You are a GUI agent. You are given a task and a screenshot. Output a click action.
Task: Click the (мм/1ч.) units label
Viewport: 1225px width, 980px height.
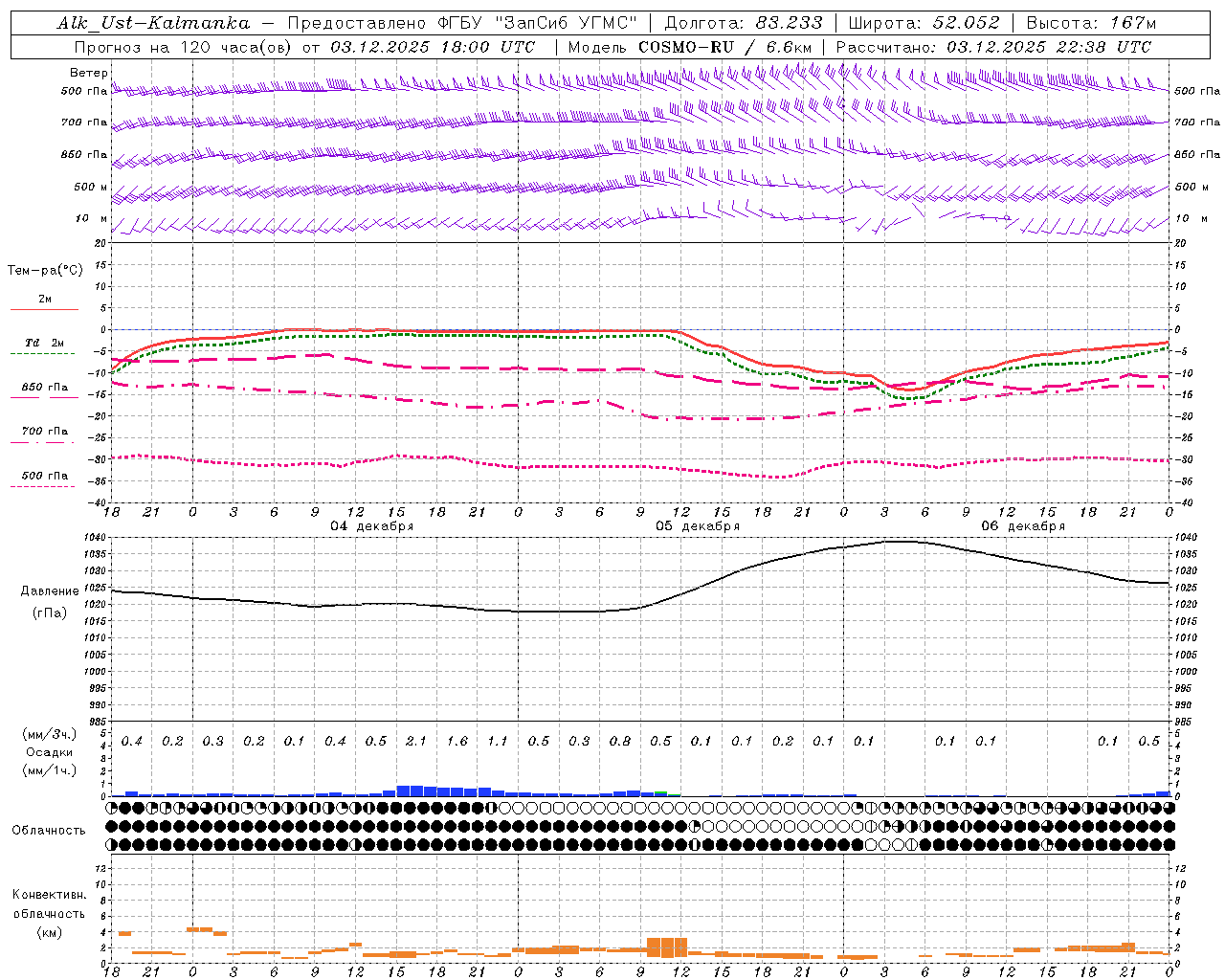pos(49,770)
